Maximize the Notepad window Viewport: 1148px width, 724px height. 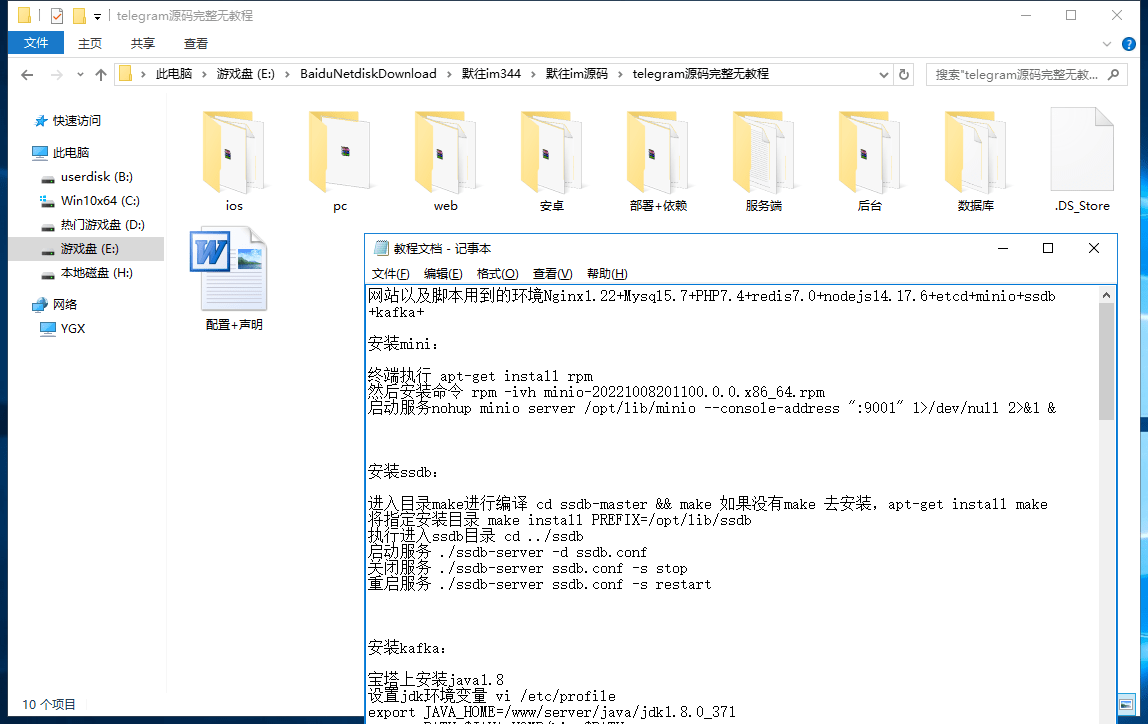tap(1048, 248)
